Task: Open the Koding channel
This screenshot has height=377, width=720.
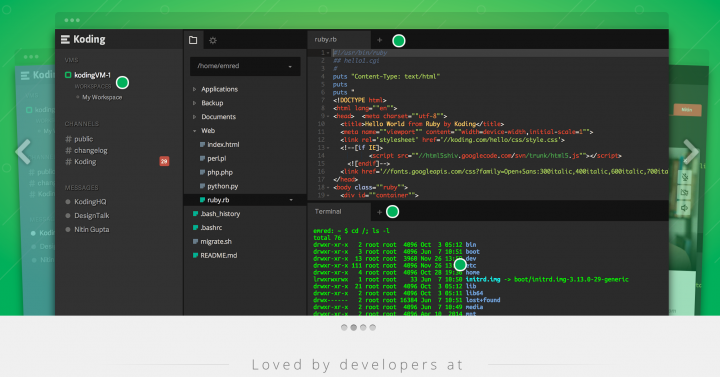Action: (81, 162)
